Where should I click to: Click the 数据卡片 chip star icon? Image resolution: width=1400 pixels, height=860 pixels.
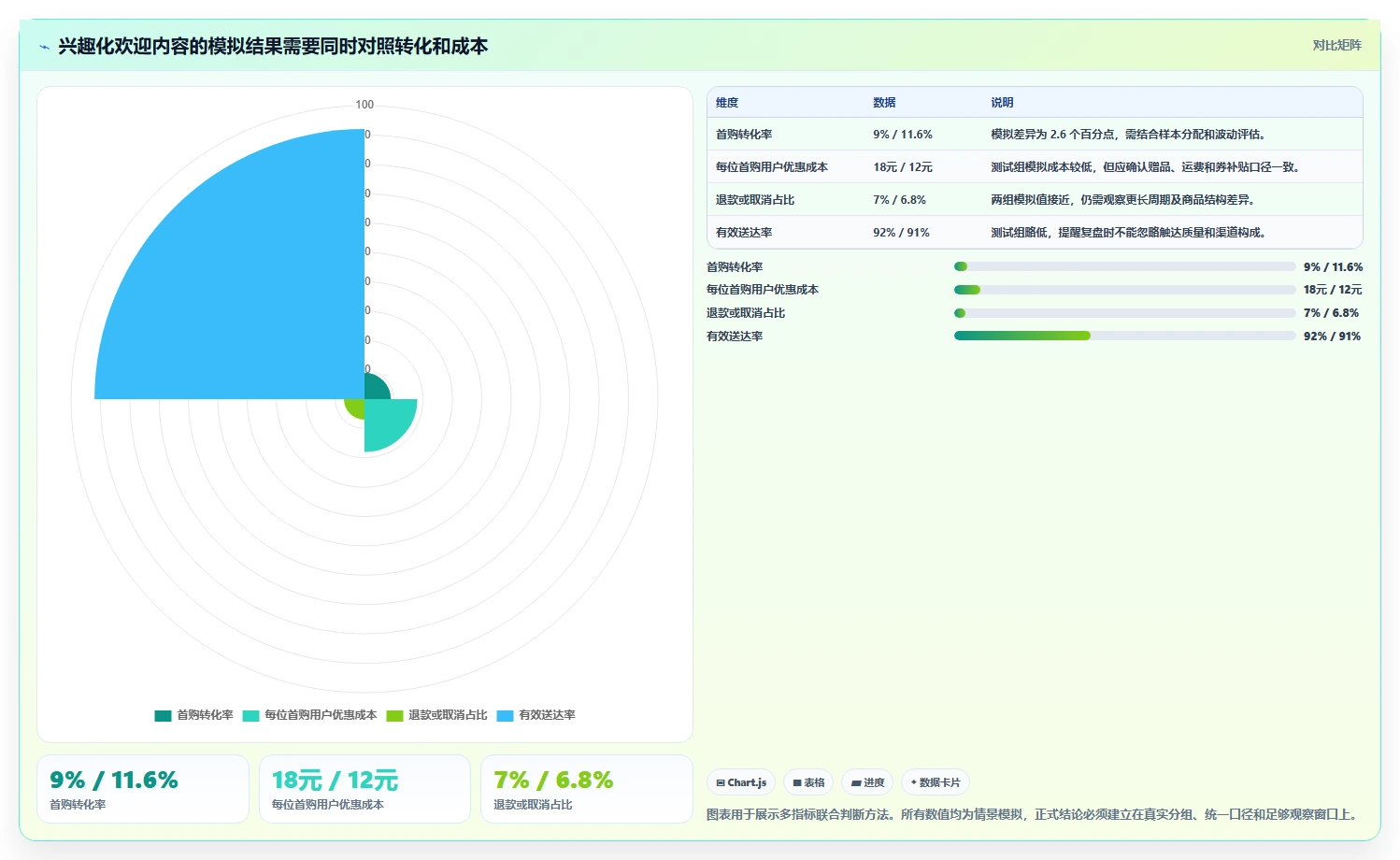pos(914,782)
